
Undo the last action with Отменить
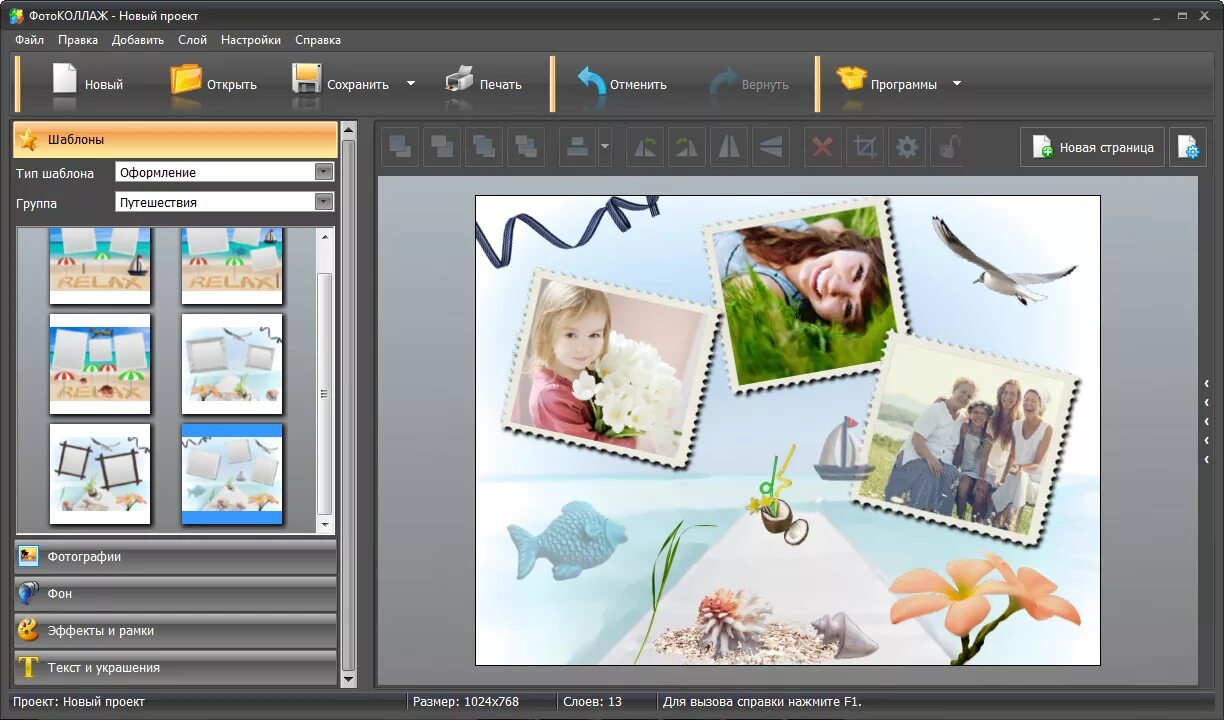click(592, 82)
